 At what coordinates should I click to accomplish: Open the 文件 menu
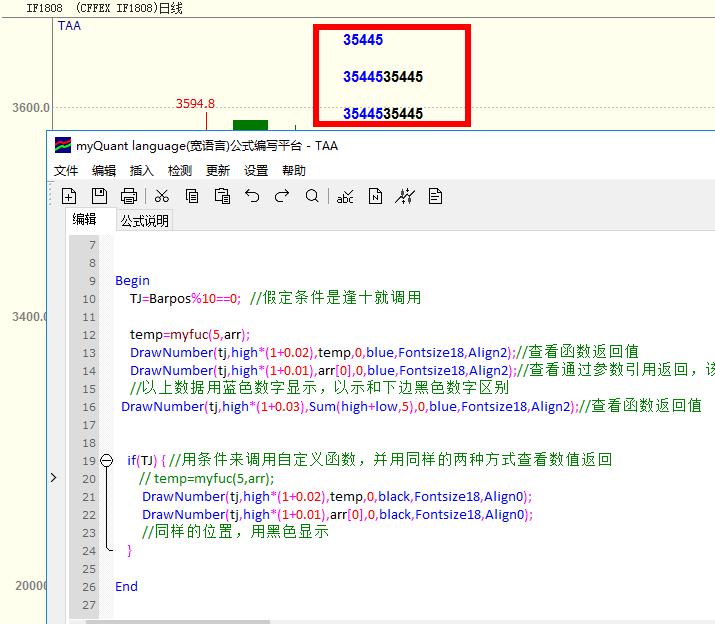pos(66,171)
